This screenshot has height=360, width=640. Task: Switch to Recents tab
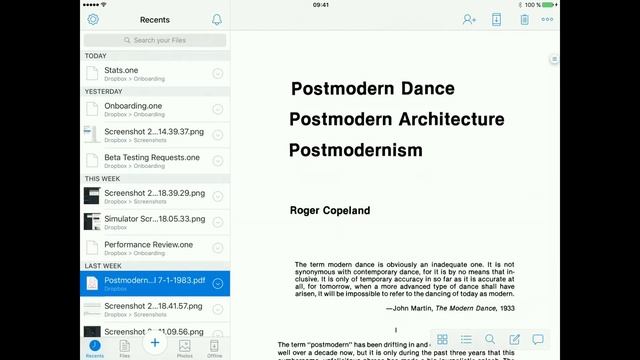coord(95,349)
